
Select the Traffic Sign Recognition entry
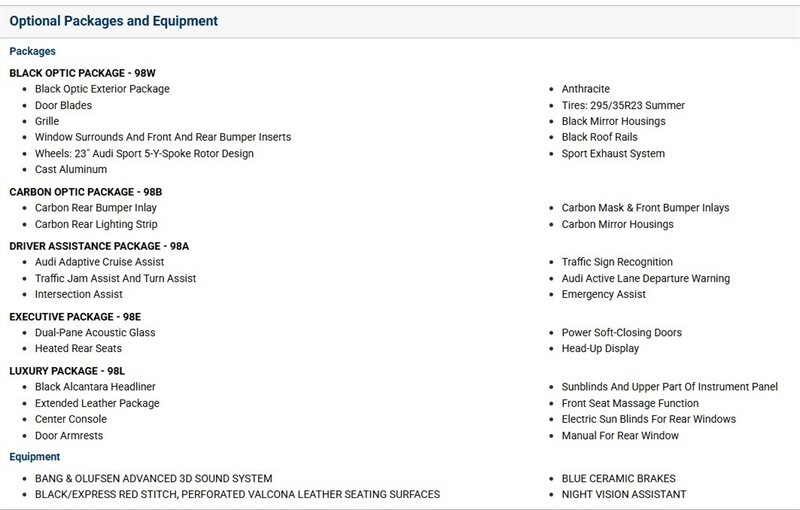click(x=617, y=262)
